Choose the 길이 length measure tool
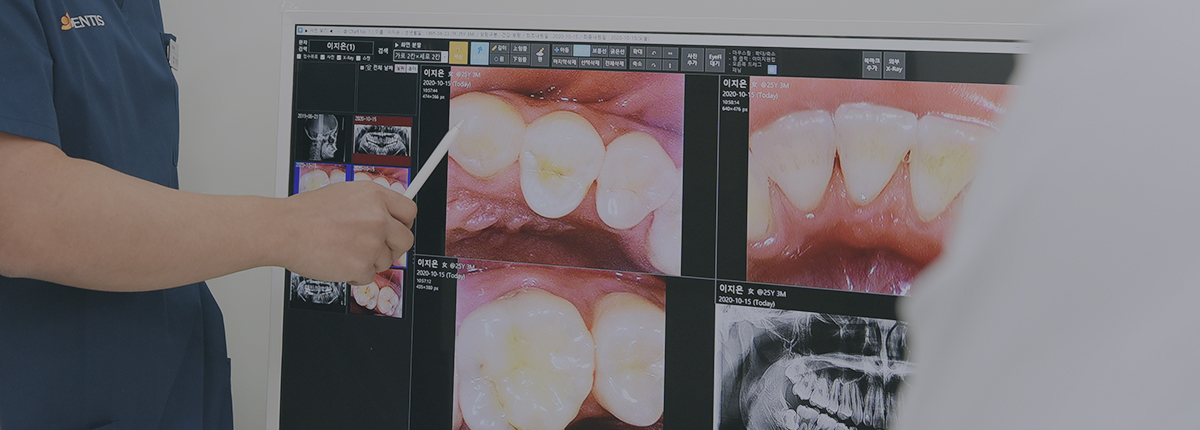The image size is (1200, 430). point(499,47)
